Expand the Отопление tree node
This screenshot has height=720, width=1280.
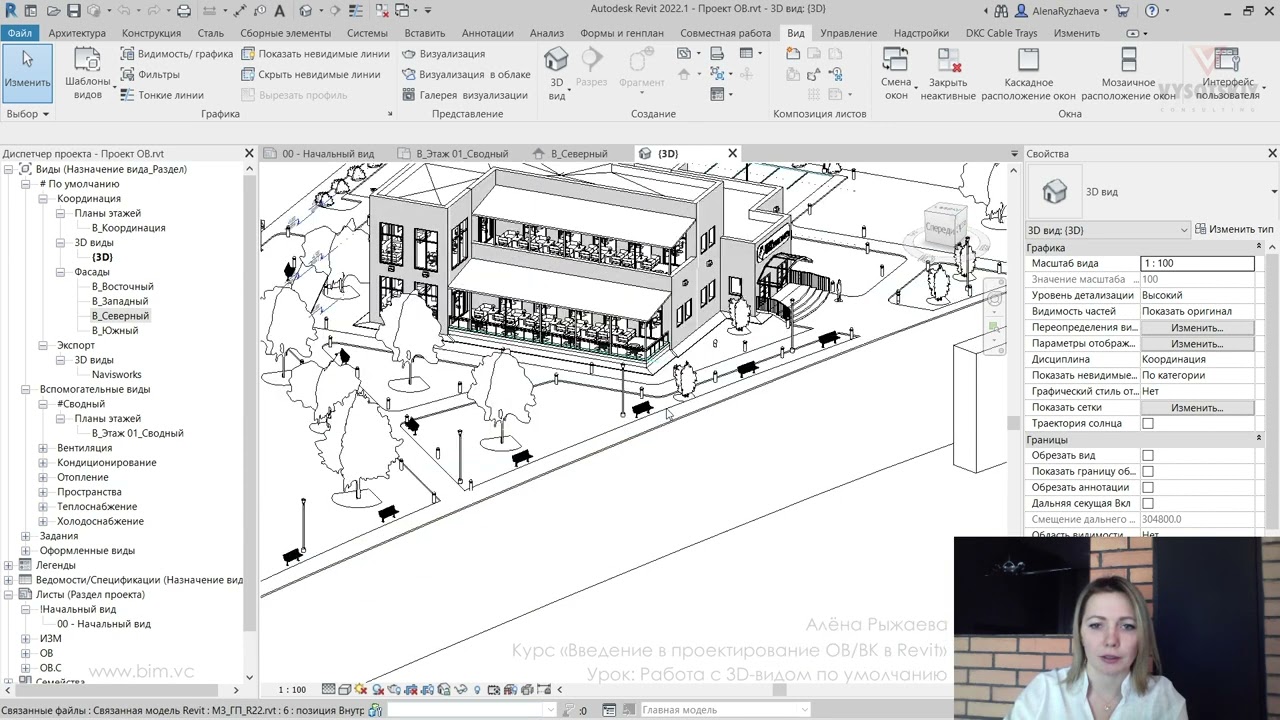tap(43, 478)
